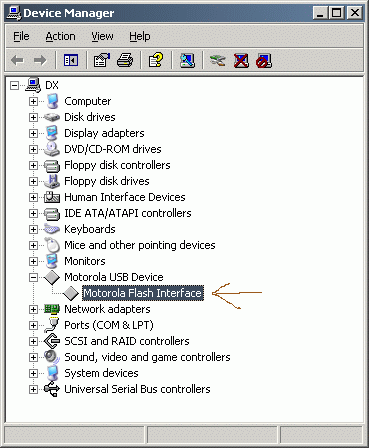Screen dimensions: 369x448
Task: Click the Human Interface Devices icon
Action: pos(52,197)
